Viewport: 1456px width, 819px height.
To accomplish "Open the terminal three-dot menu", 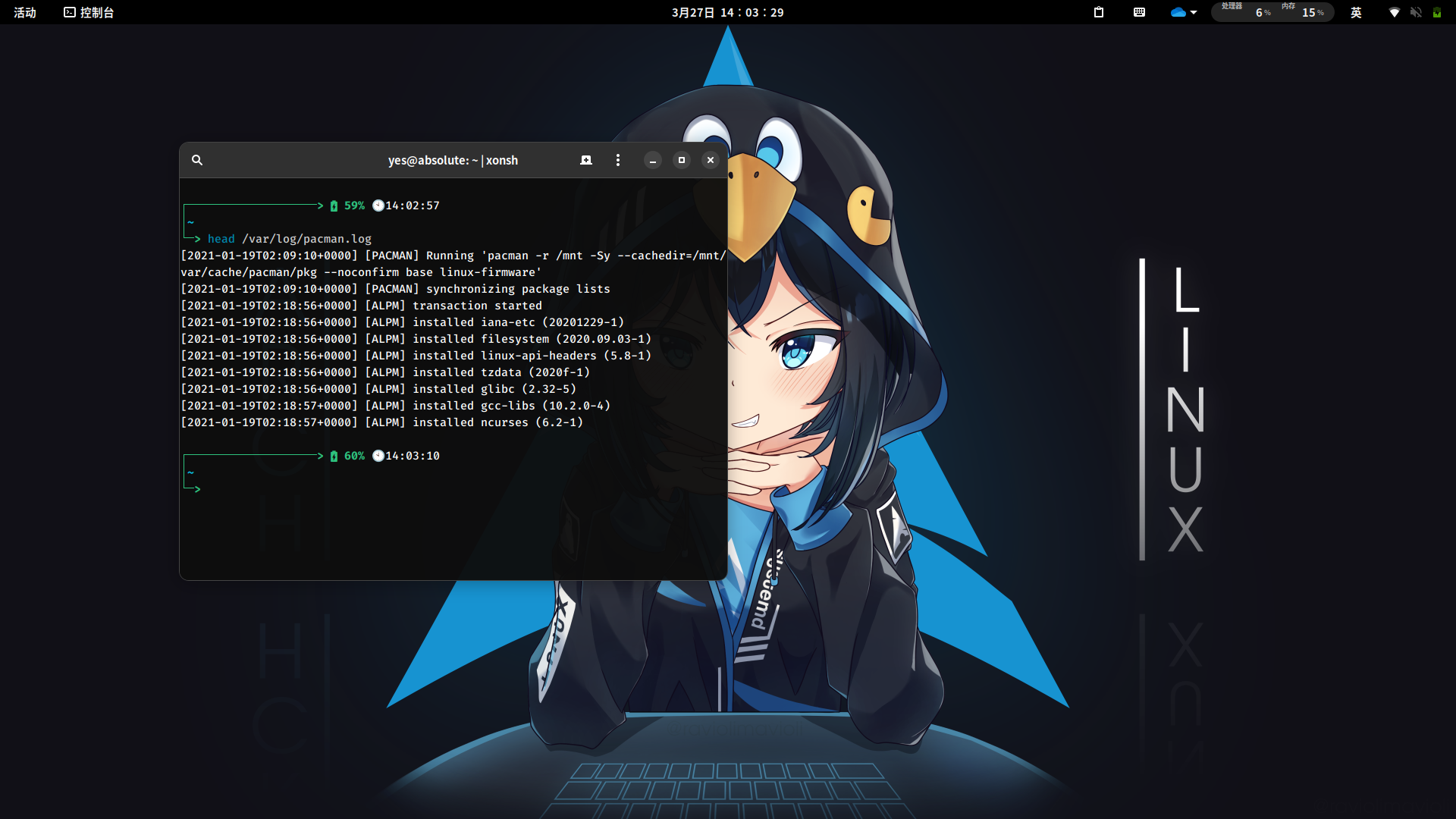I will (618, 160).
